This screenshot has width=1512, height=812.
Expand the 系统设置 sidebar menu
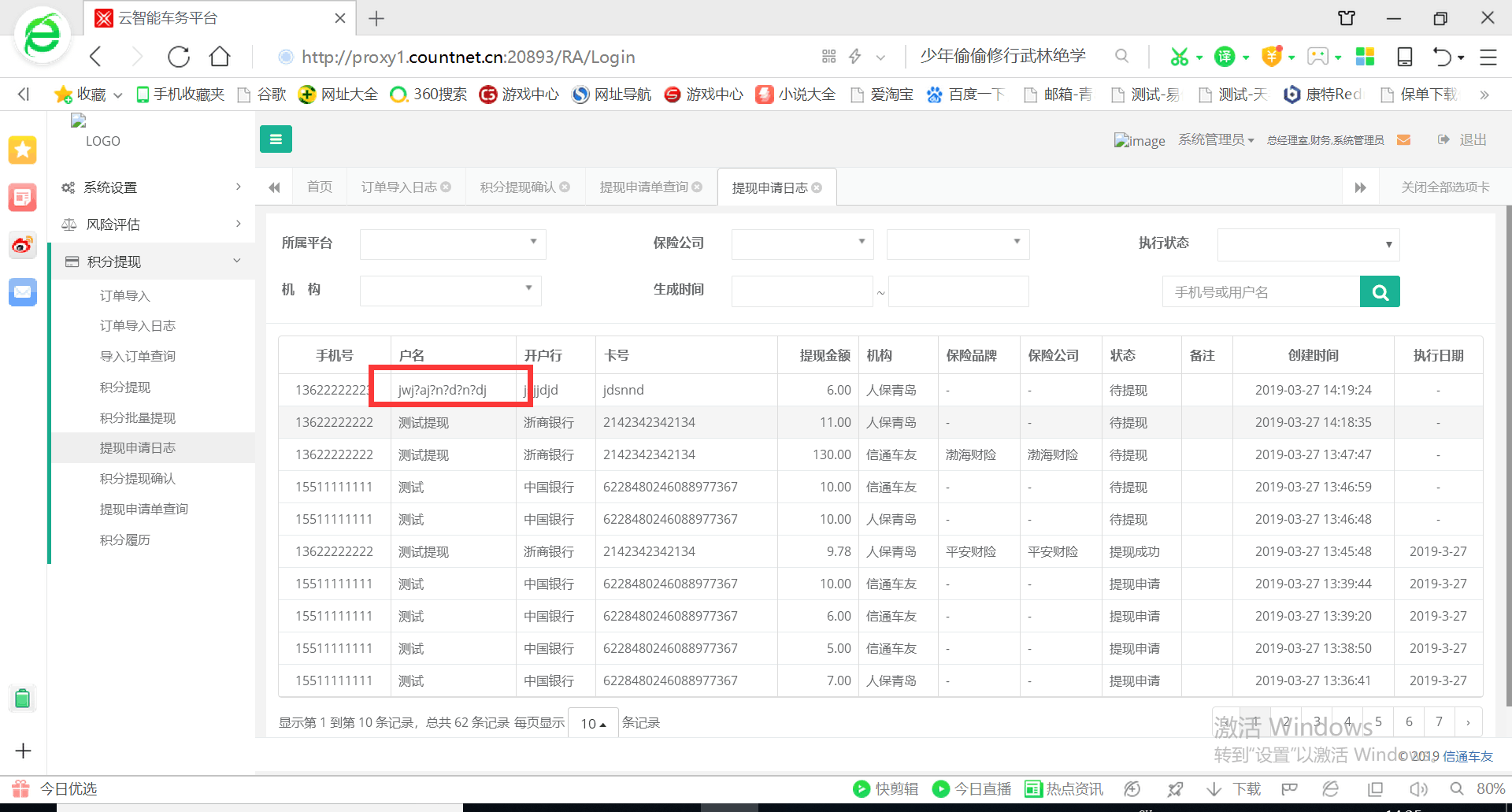pos(151,187)
